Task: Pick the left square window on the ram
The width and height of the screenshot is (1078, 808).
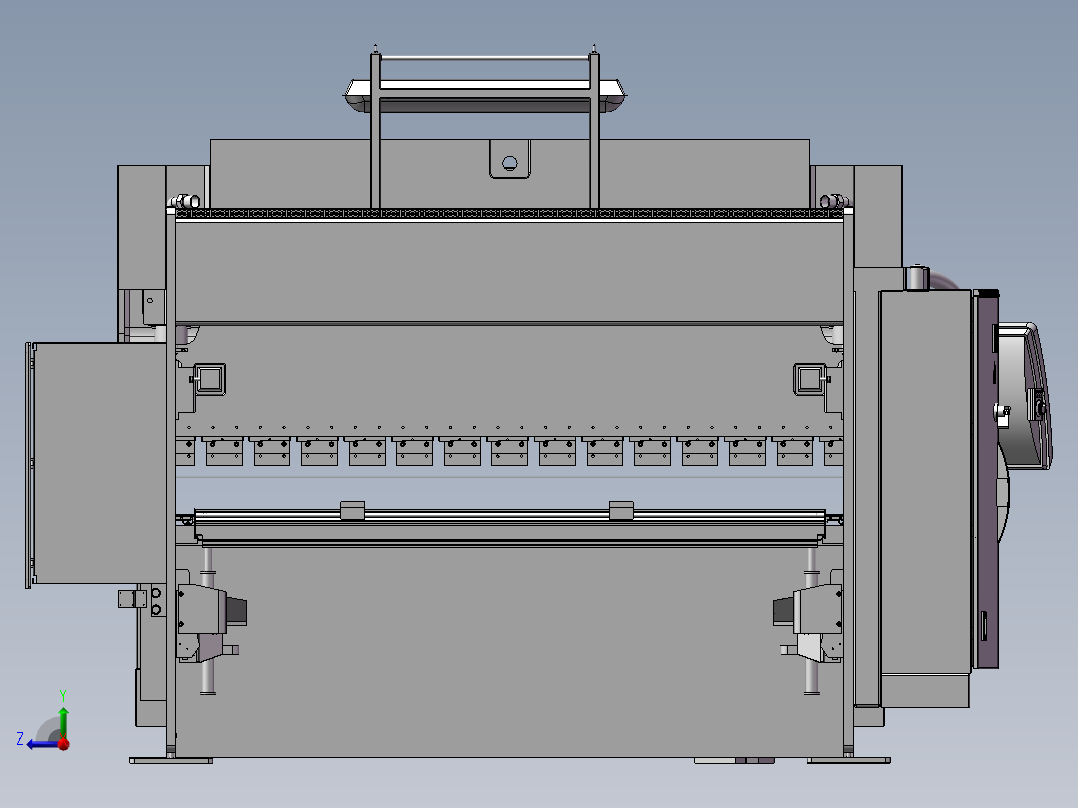Action: (x=210, y=379)
